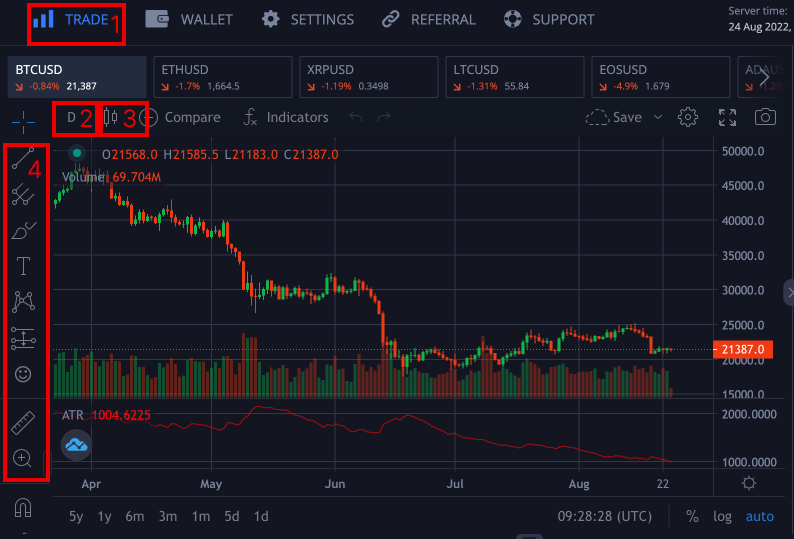The image size is (794, 539).
Task: Take a chart snapshot with camera icon
Action: click(x=765, y=117)
